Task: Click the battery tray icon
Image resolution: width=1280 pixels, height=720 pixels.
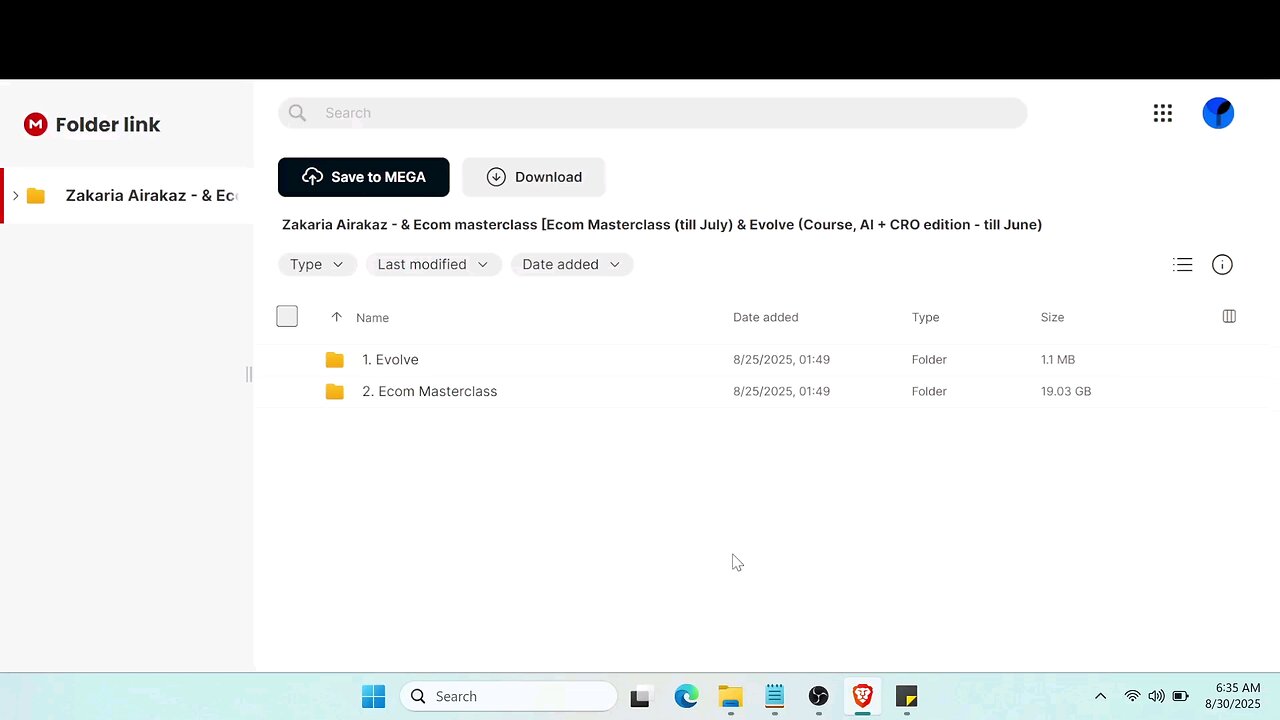Action: click(1180, 696)
